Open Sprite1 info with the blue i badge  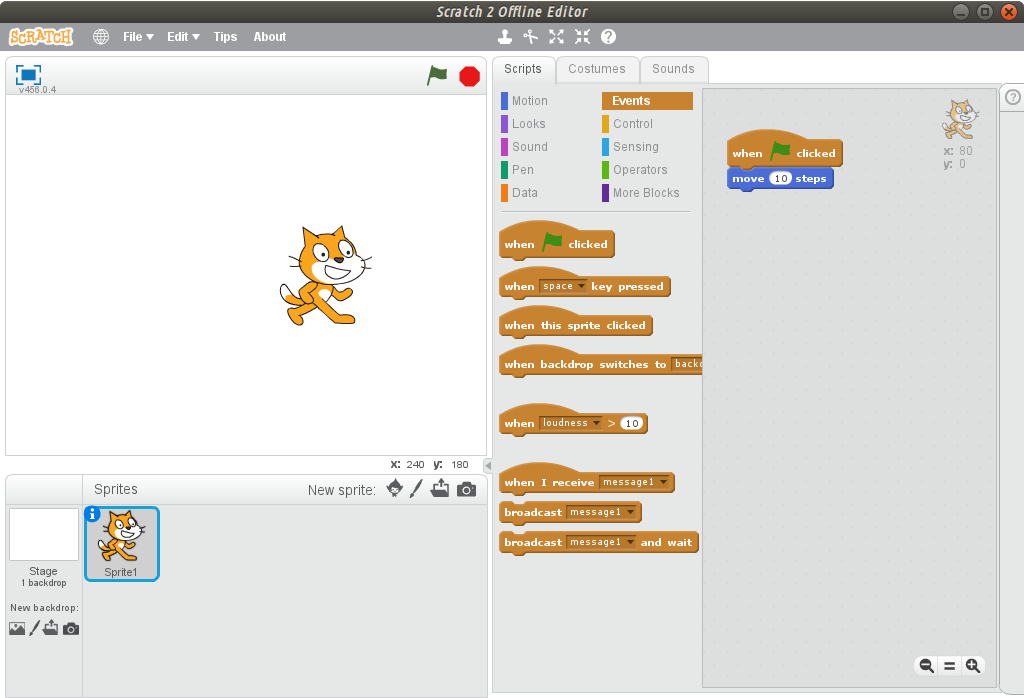coord(93,513)
